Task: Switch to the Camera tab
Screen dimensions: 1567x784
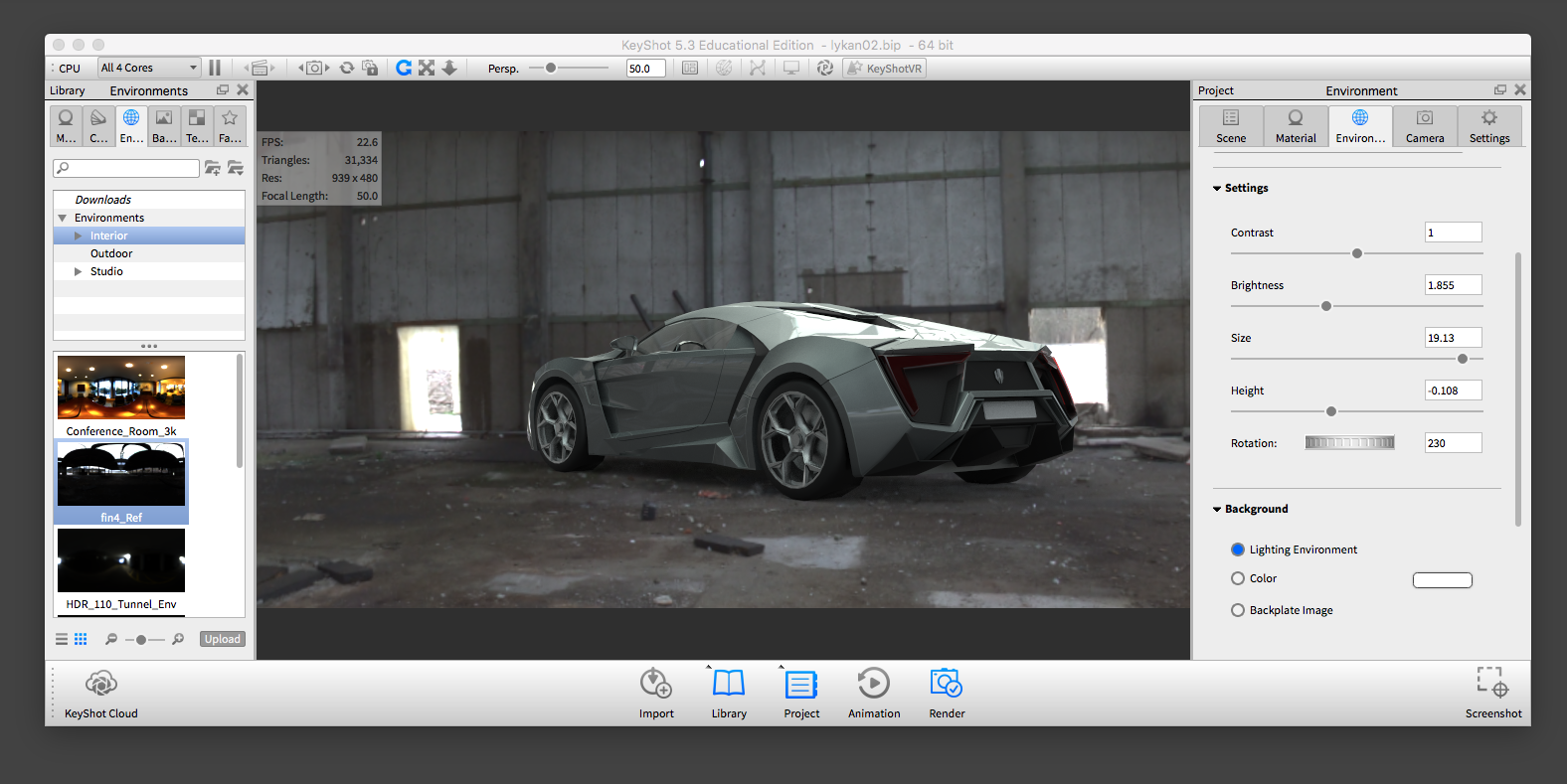Action: click(1424, 126)
